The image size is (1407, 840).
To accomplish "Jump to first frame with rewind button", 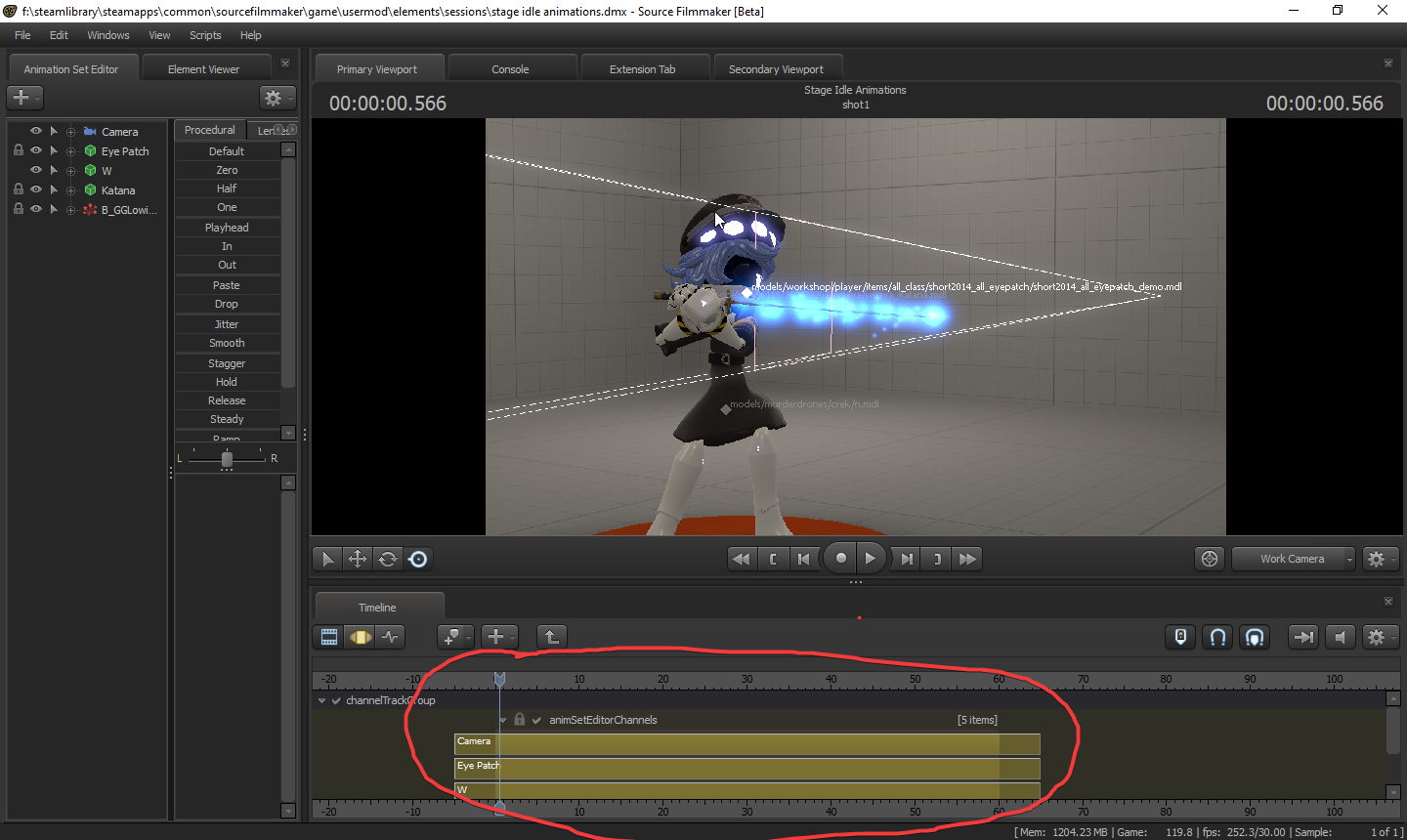I will 742,559.
